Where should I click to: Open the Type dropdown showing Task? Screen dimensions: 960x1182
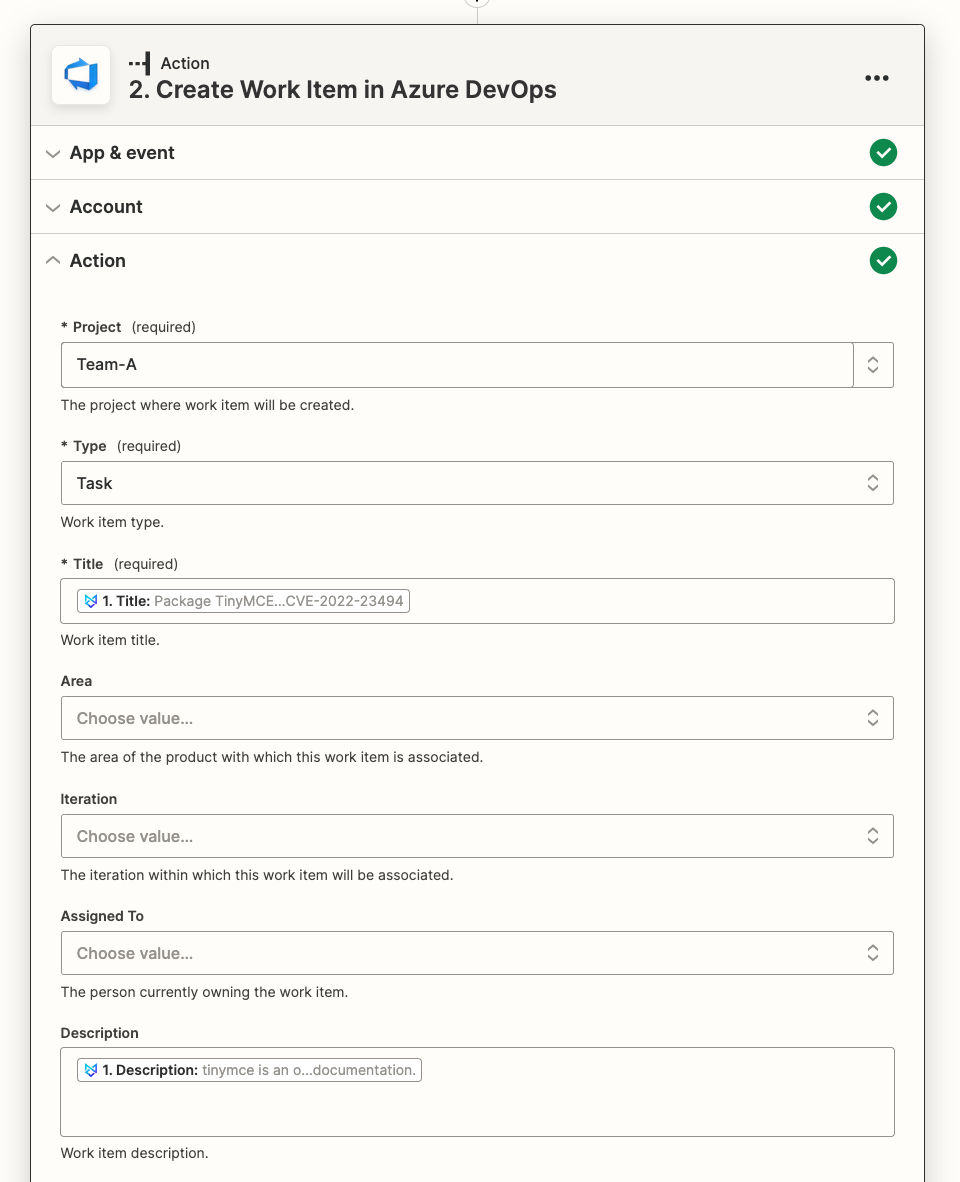(x=872, y=483)
